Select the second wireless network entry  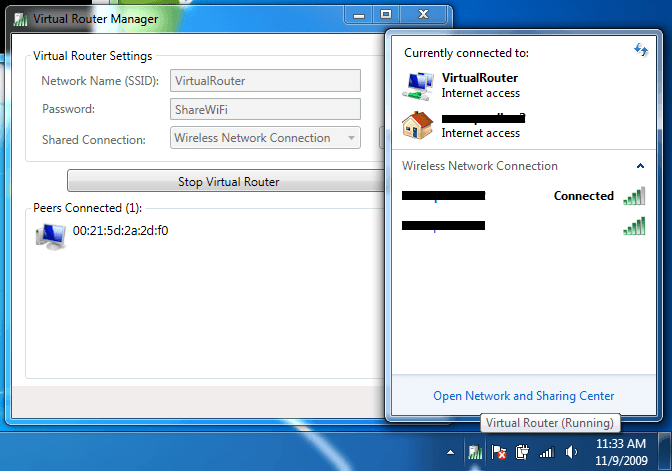[522, 227]
